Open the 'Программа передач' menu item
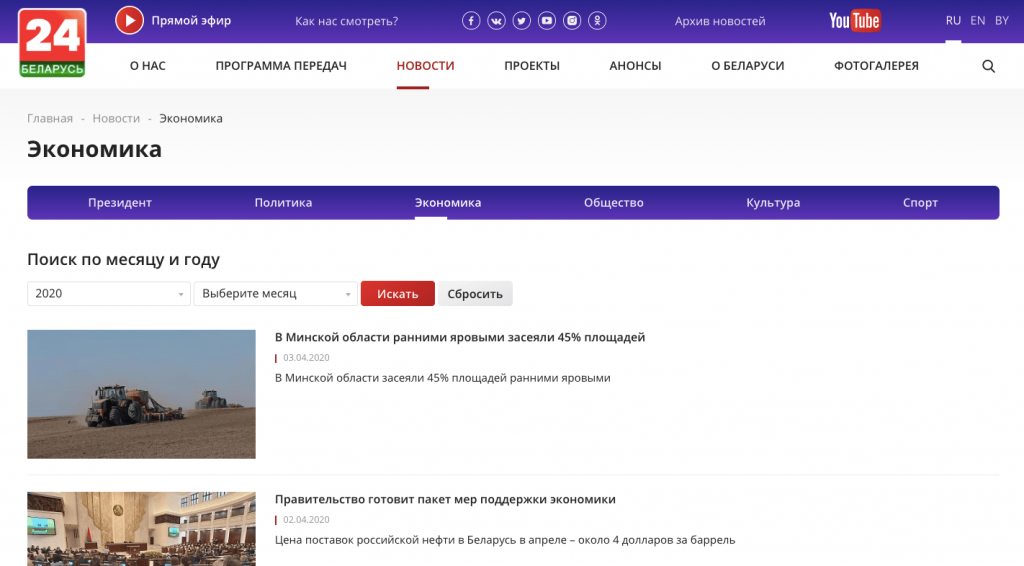 281,66
